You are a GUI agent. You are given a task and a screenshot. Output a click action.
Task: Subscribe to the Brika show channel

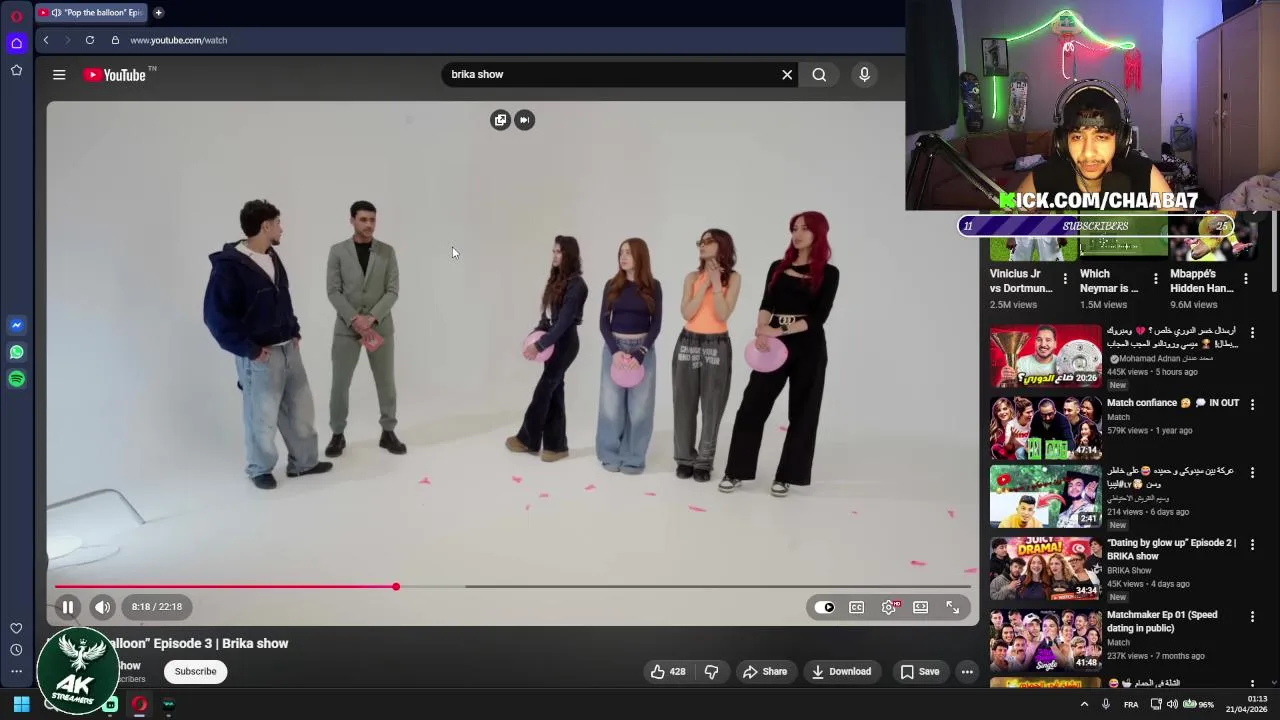click(x=195, y=672)
